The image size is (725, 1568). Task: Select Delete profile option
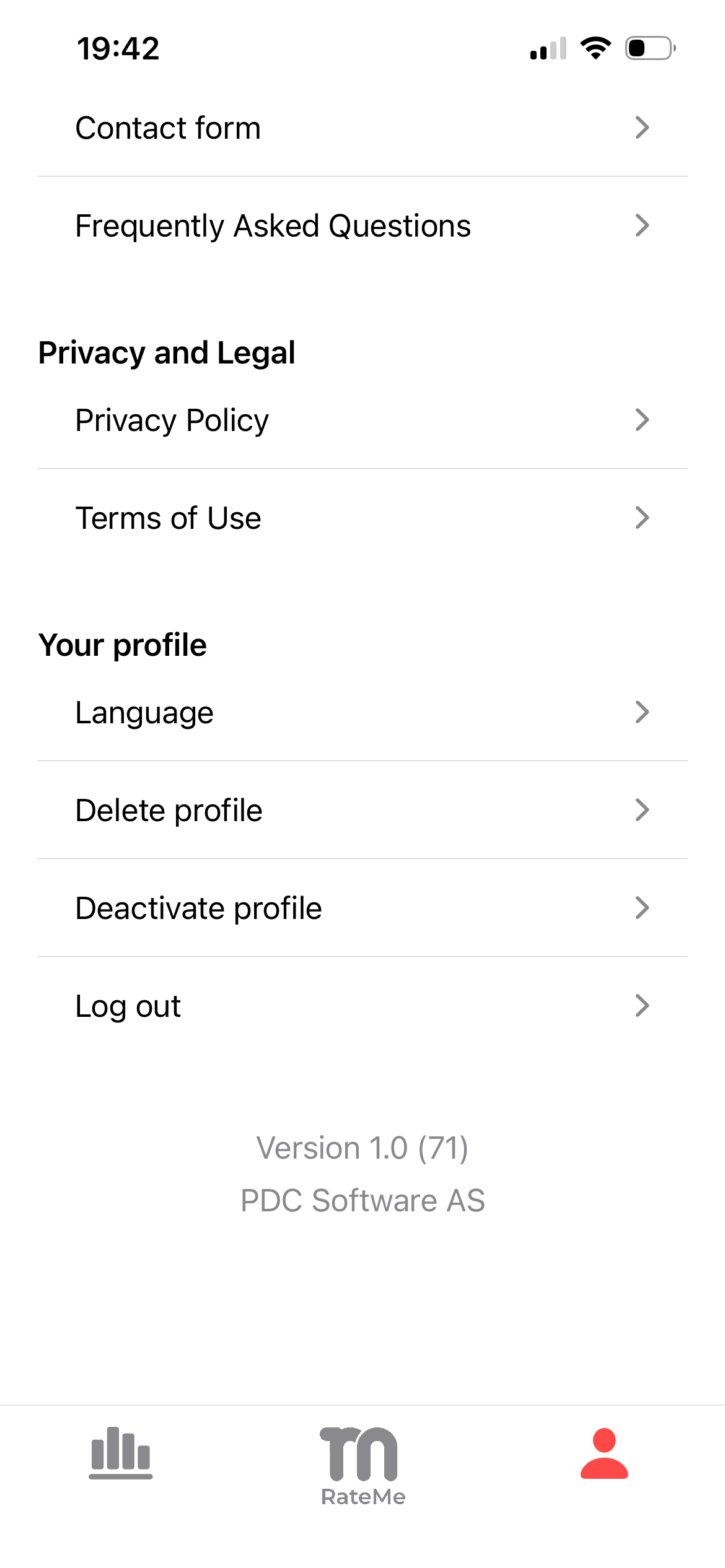click(x=169, y=811)
